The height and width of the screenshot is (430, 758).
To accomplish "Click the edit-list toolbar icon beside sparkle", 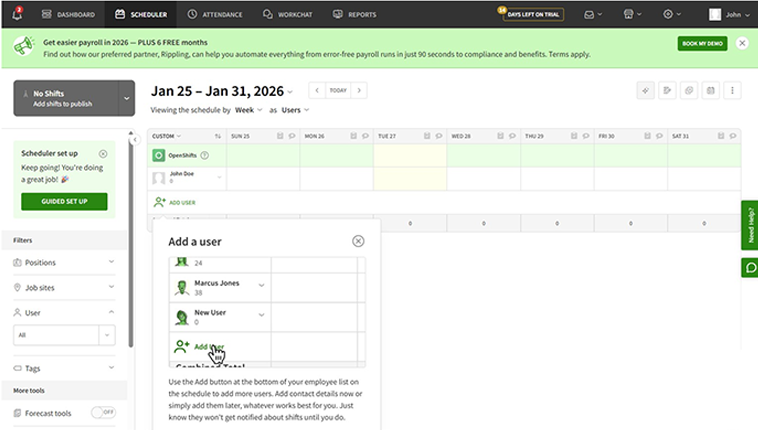I will pos(667,90).
